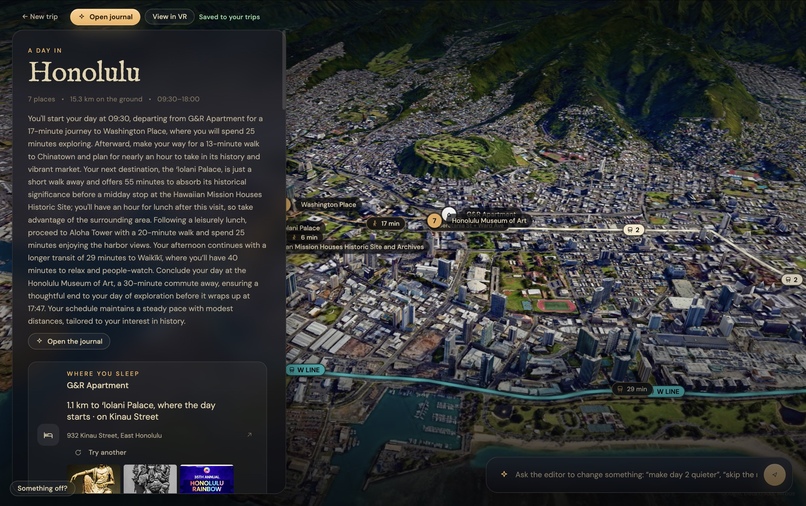Click Saved to your trips label
The height and width of the screenshot is (506, 806).
[x=229, y=17]
